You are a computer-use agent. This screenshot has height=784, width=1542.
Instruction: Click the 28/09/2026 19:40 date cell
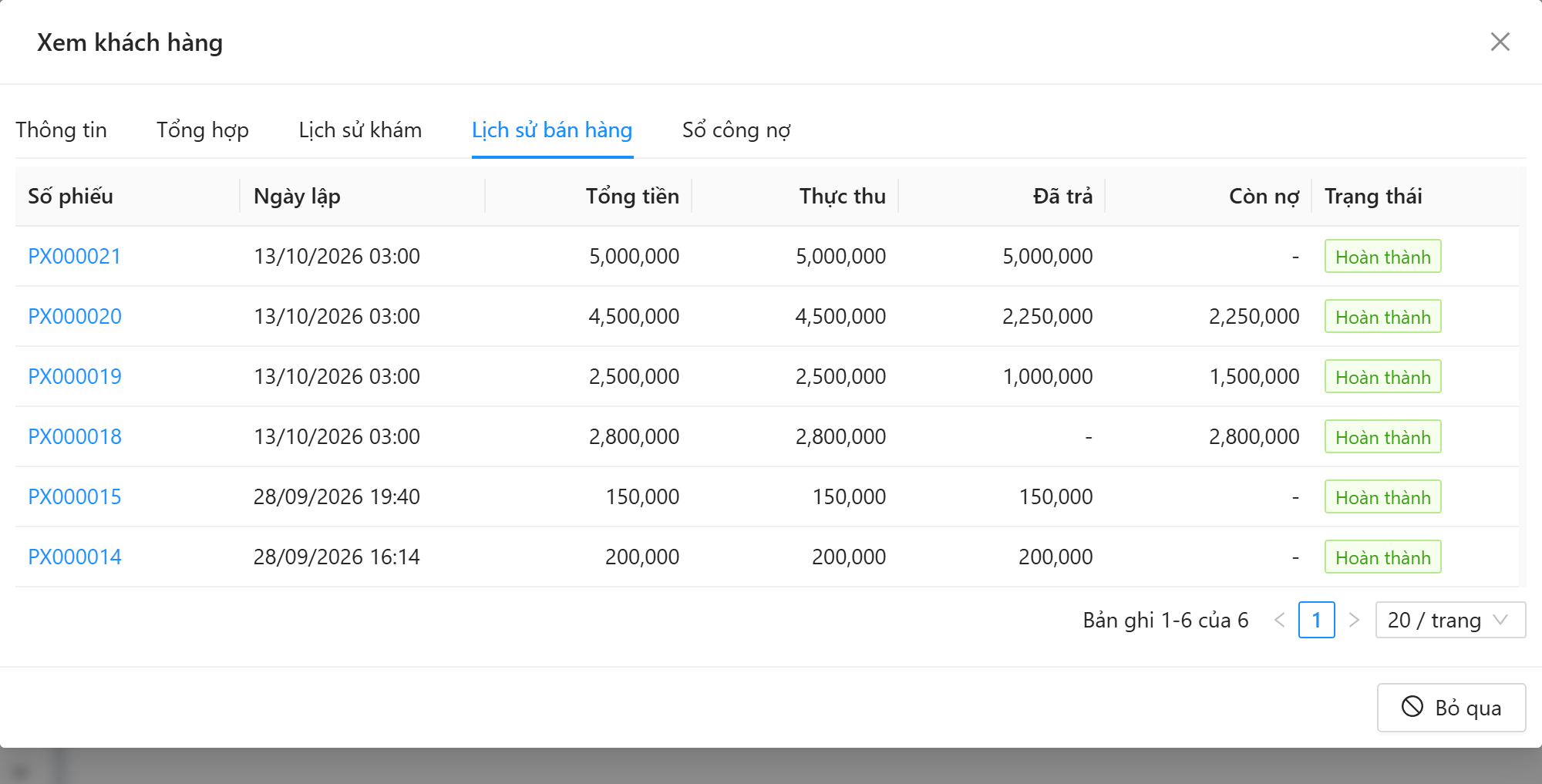[x=337, y=496]
